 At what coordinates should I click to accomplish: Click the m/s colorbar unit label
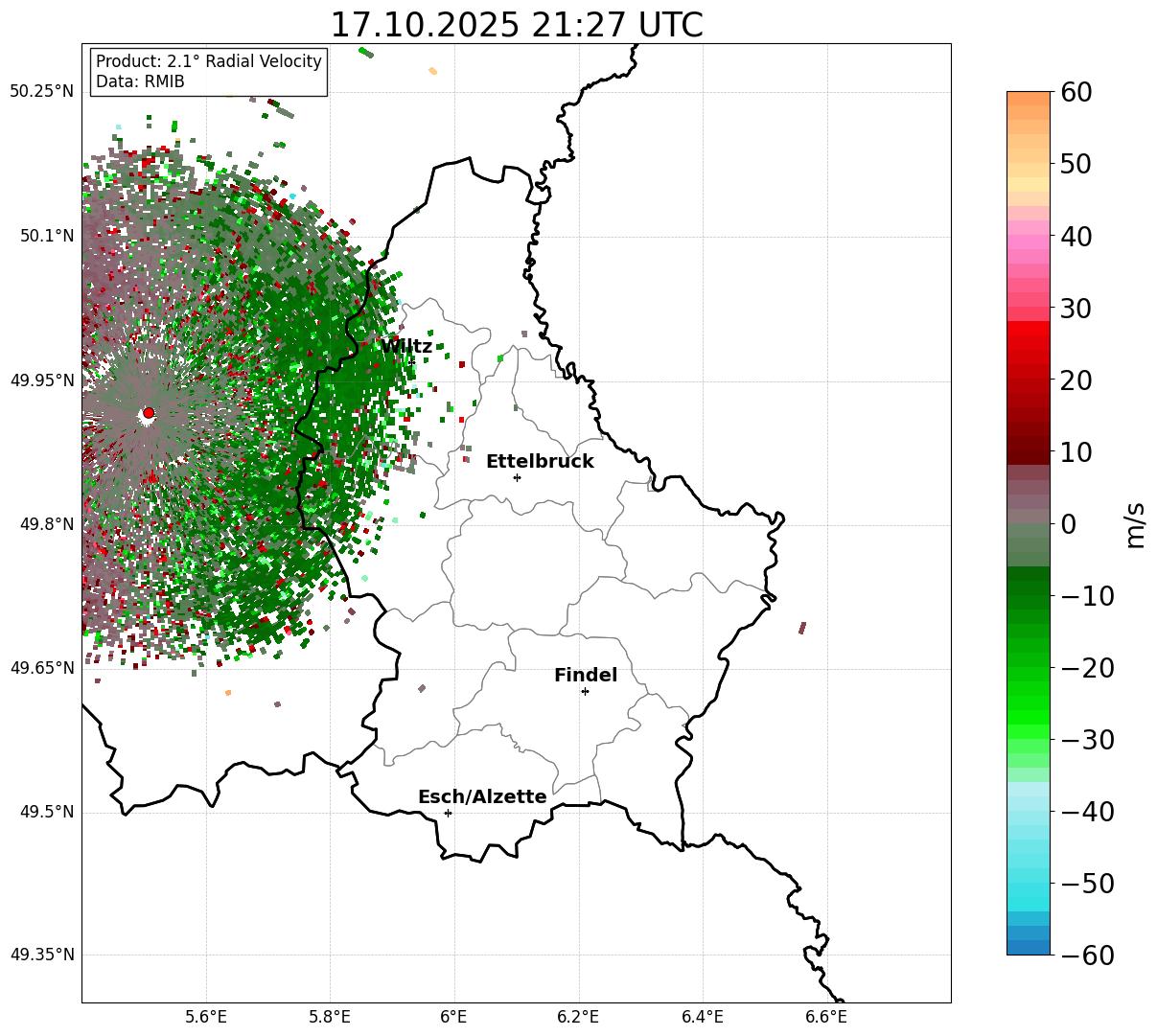click(1136, 524)
